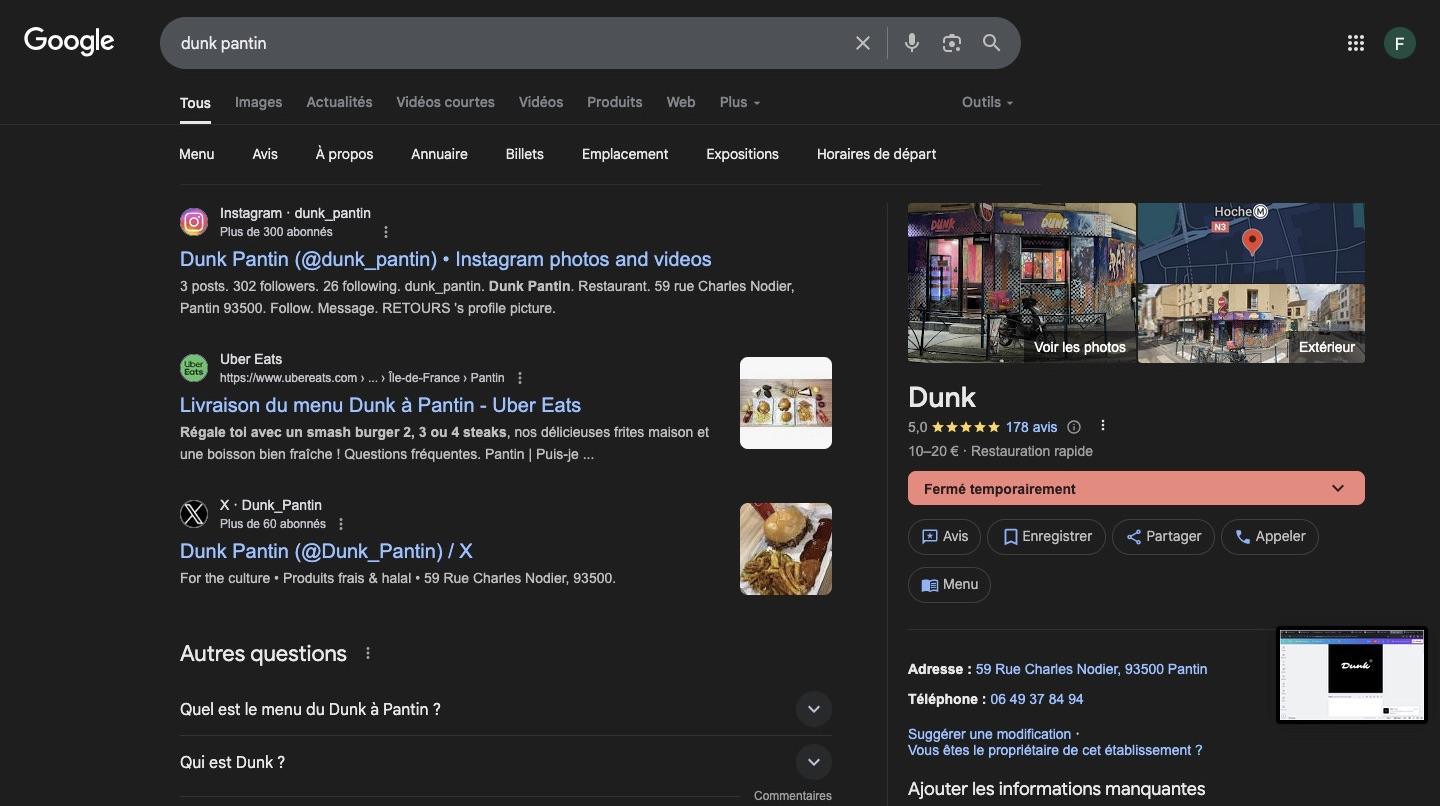Viewport: 1440px width, 806px height.
Task: Open the 'Outils' dropdown
Action: pos(987,102)
